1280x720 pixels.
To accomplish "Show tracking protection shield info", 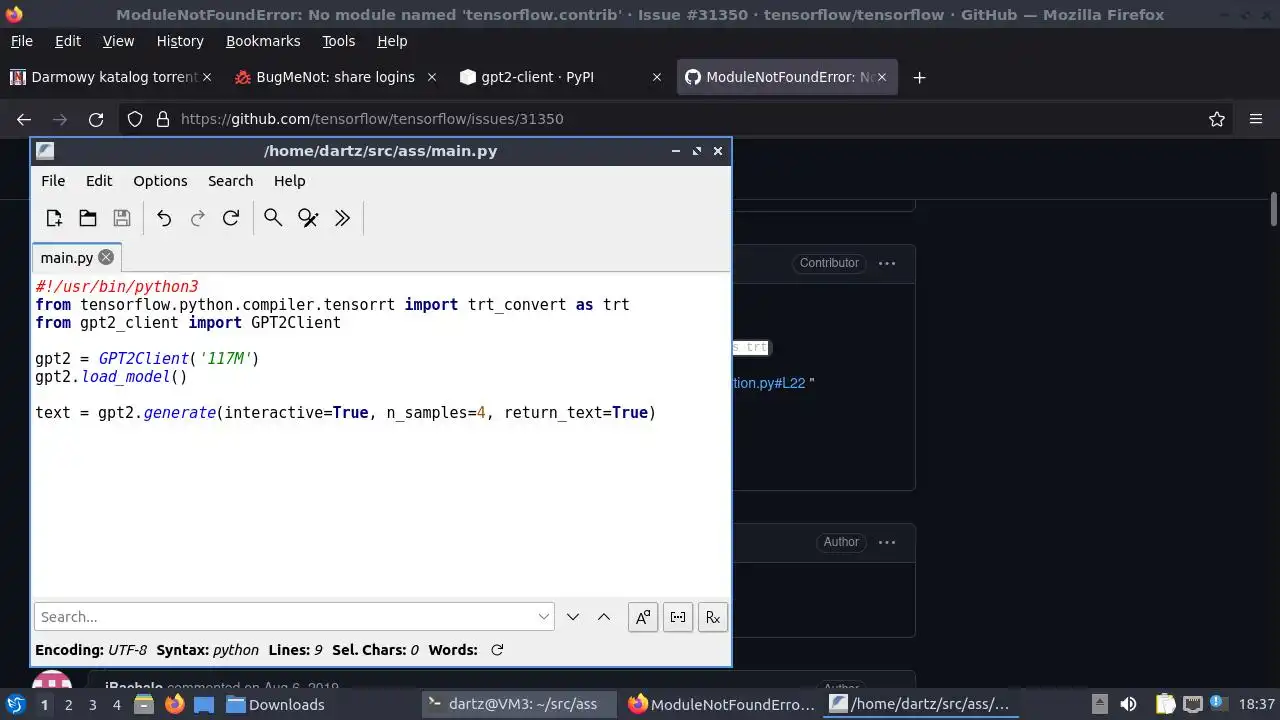I will [135, 119].
